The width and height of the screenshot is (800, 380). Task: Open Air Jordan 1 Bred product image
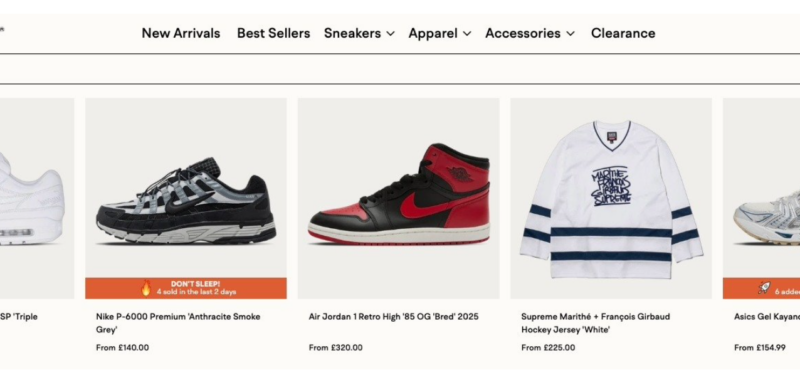coord(398,198)
